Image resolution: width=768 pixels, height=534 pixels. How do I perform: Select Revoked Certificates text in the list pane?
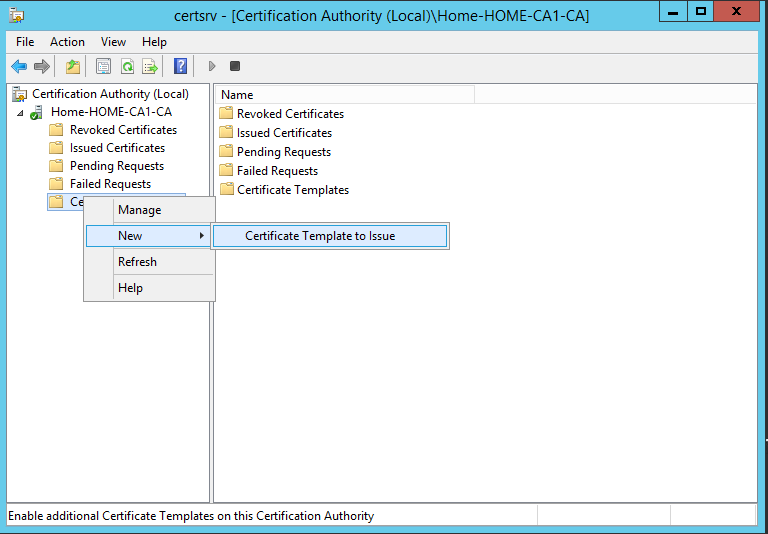point(290,114)
